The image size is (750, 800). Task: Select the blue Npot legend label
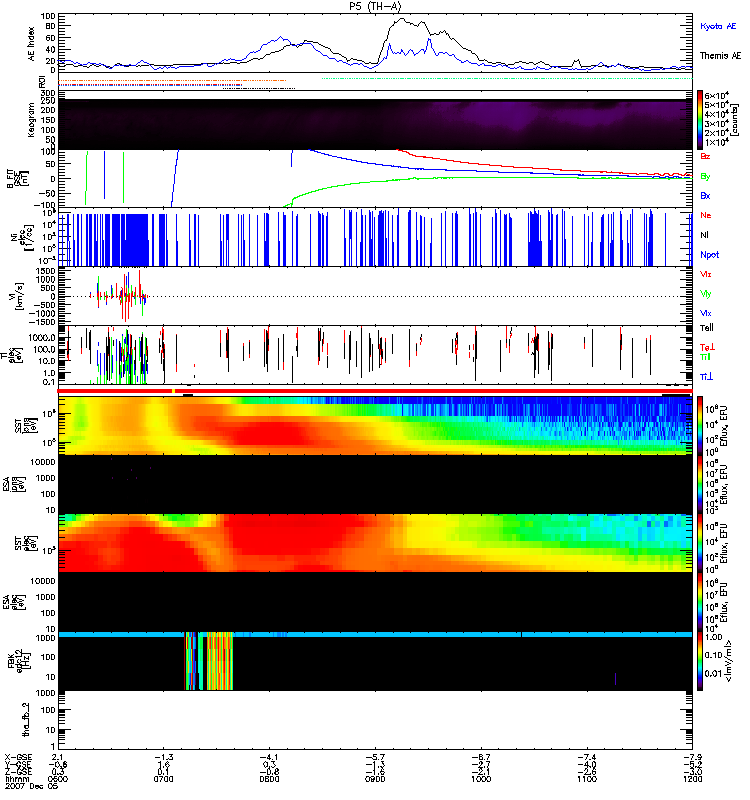[x=710, y=255]
